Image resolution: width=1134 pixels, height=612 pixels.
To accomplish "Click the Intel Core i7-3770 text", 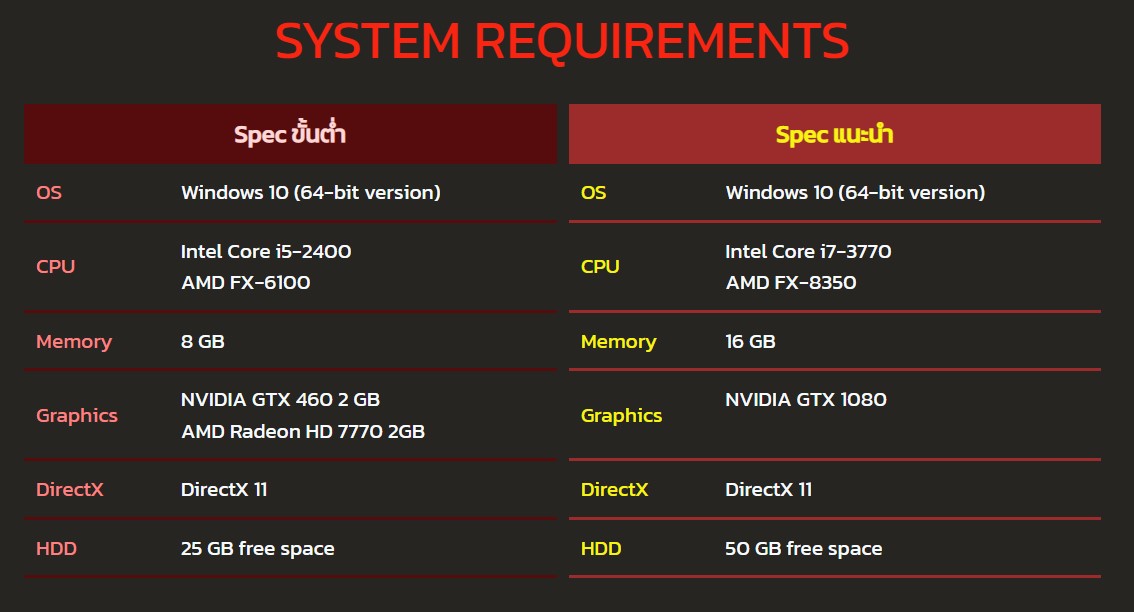I will click(808, 251).
